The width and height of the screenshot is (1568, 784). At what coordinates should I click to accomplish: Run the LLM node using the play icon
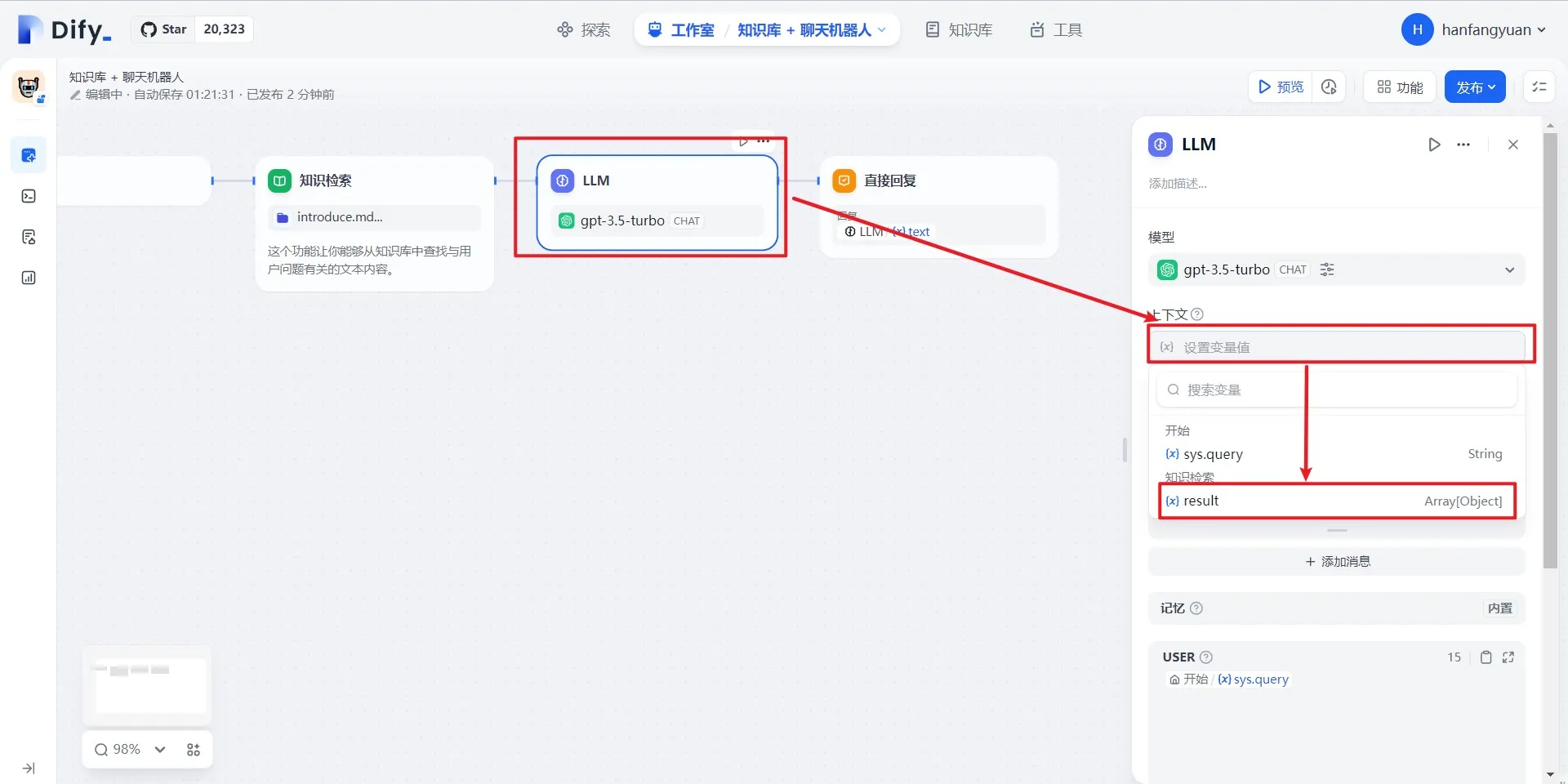1434,145
